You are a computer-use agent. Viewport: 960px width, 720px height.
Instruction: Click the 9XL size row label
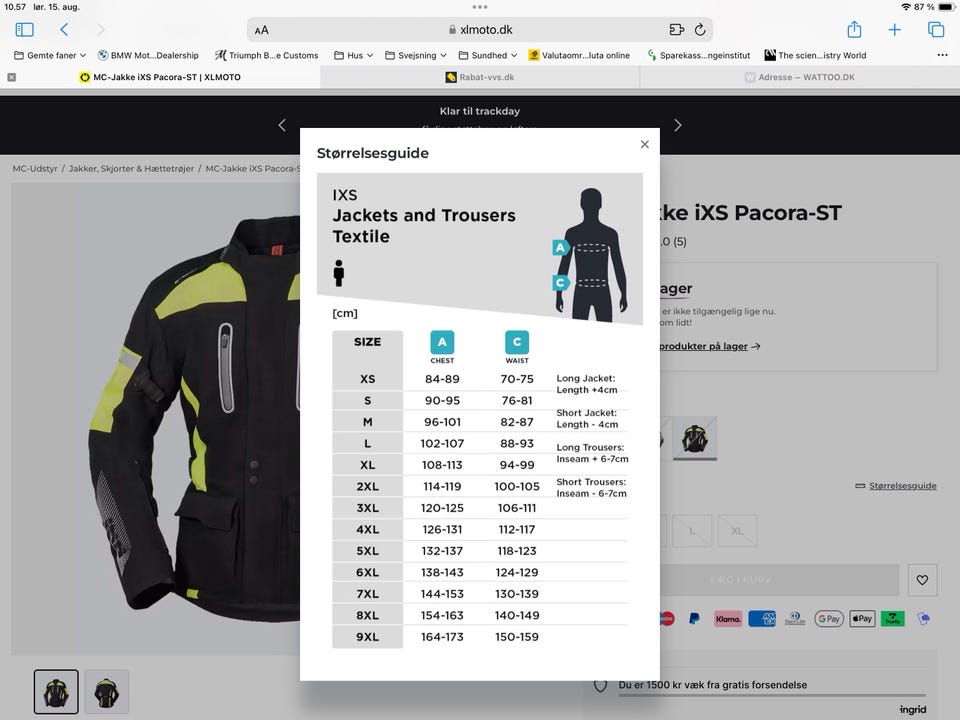pyautogui.click(x=367, y=637)
